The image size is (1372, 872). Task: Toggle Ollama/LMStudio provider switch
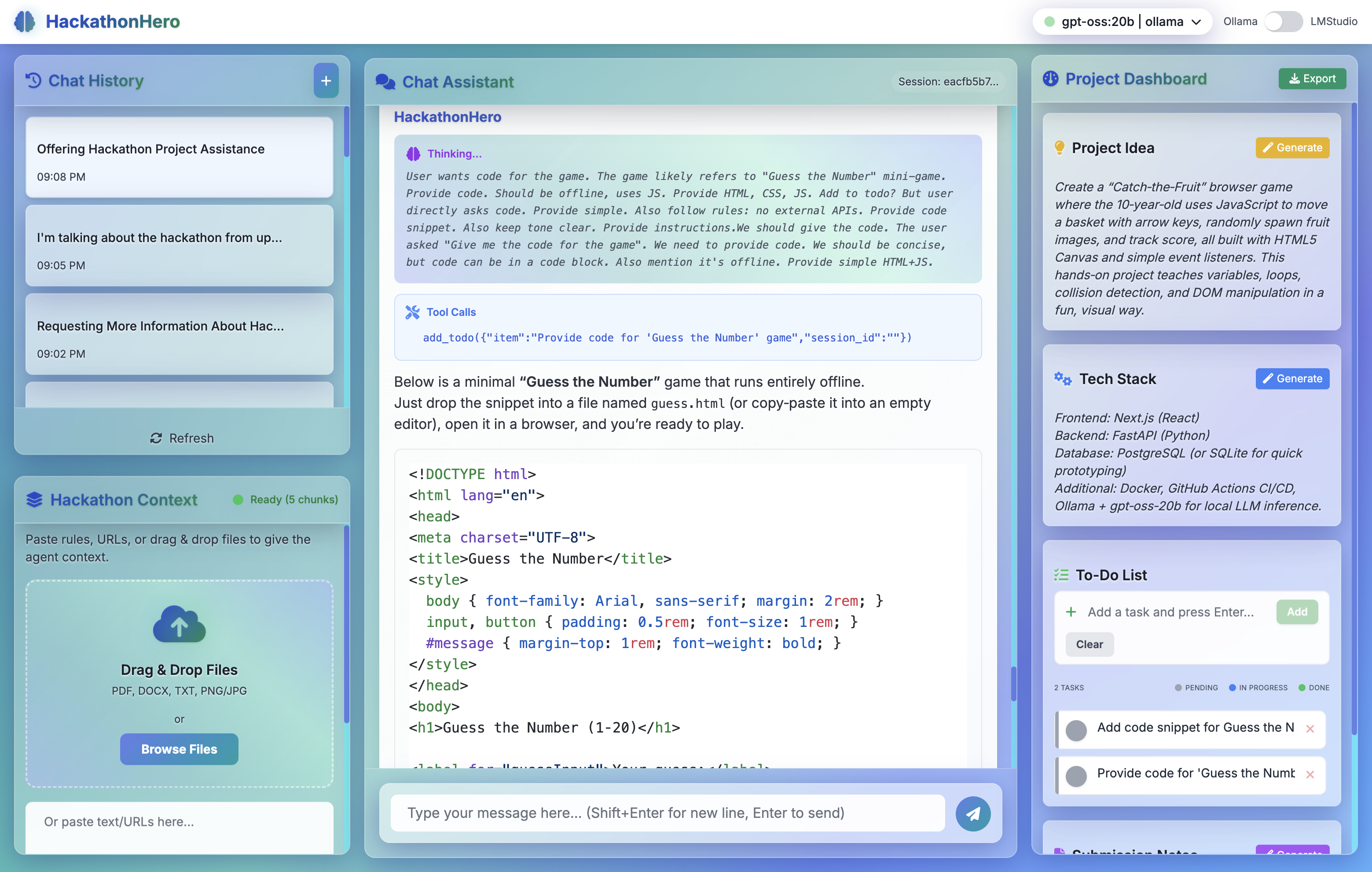click(1283, 22)
